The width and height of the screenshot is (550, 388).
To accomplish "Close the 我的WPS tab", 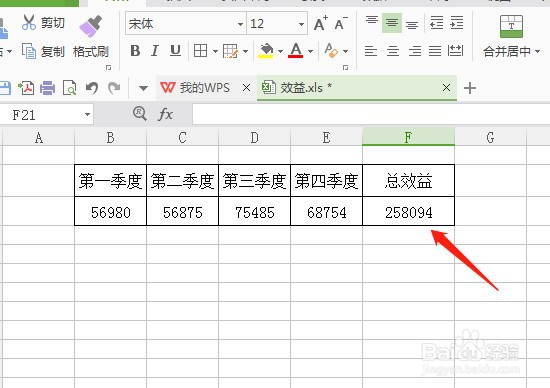I will tap(247, 88).
